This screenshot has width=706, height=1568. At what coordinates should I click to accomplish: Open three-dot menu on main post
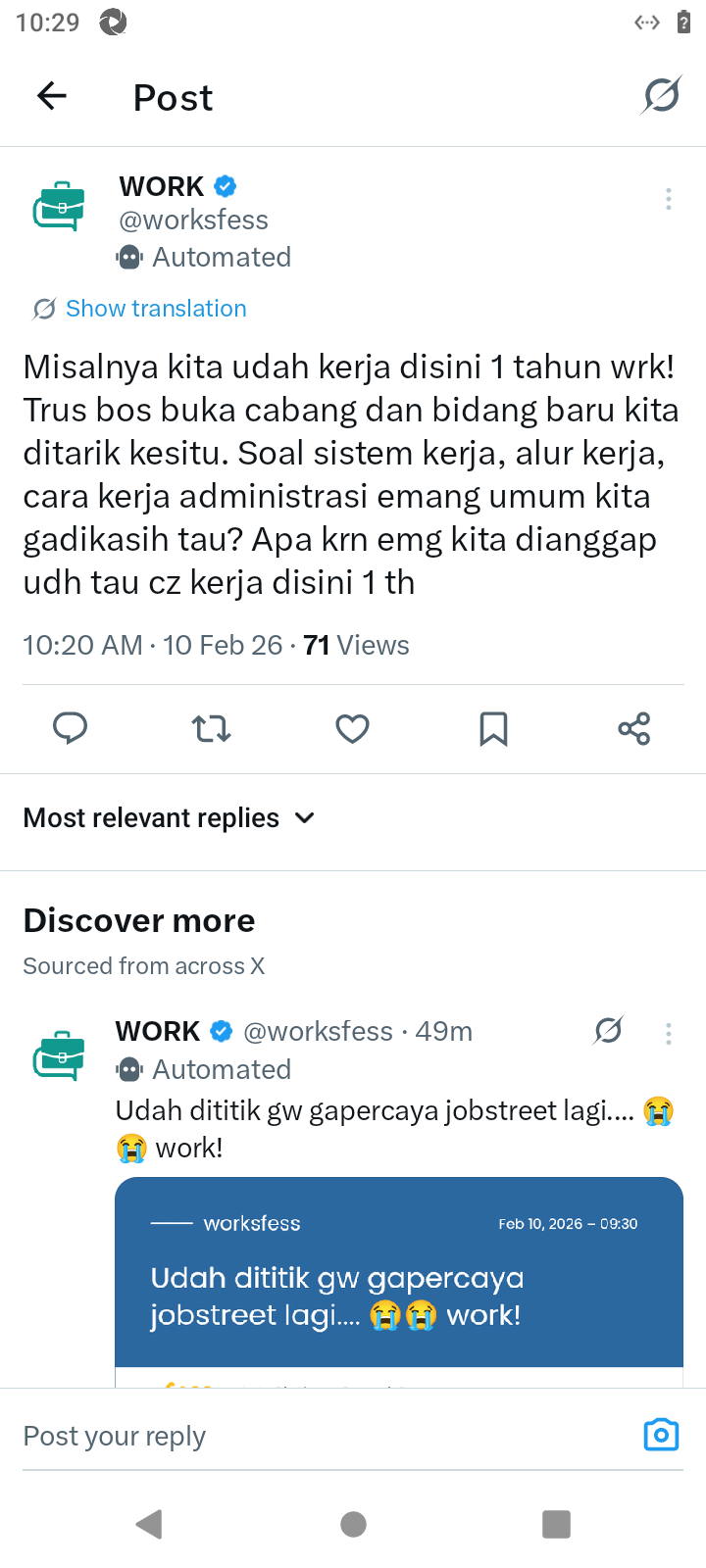(669, 199)
